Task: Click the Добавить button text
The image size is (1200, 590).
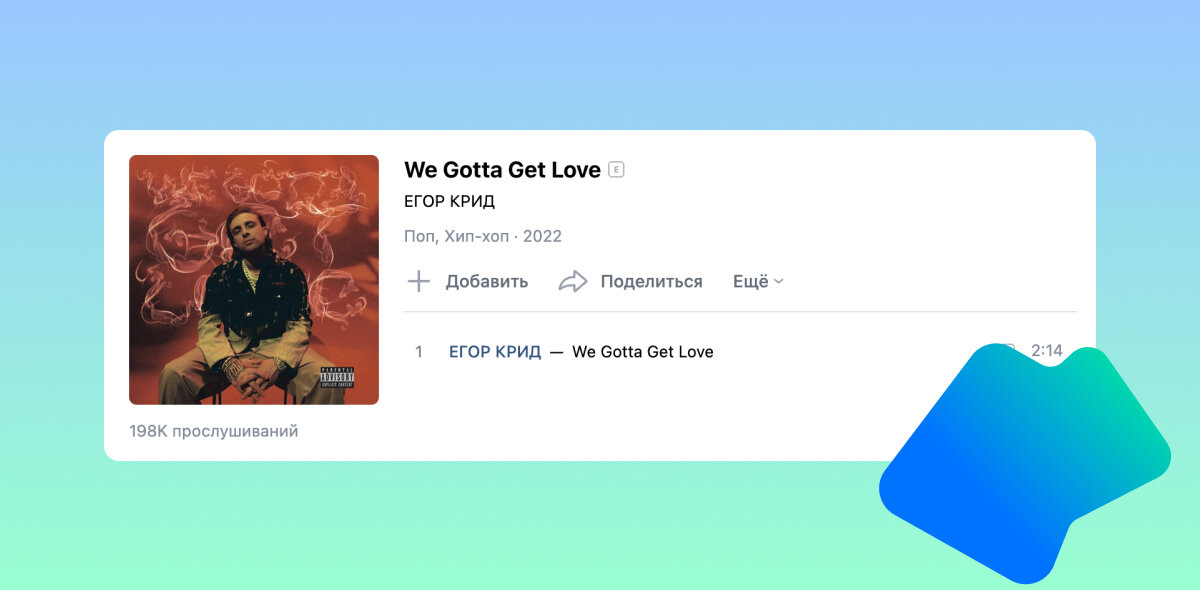Action: [487, 281]
